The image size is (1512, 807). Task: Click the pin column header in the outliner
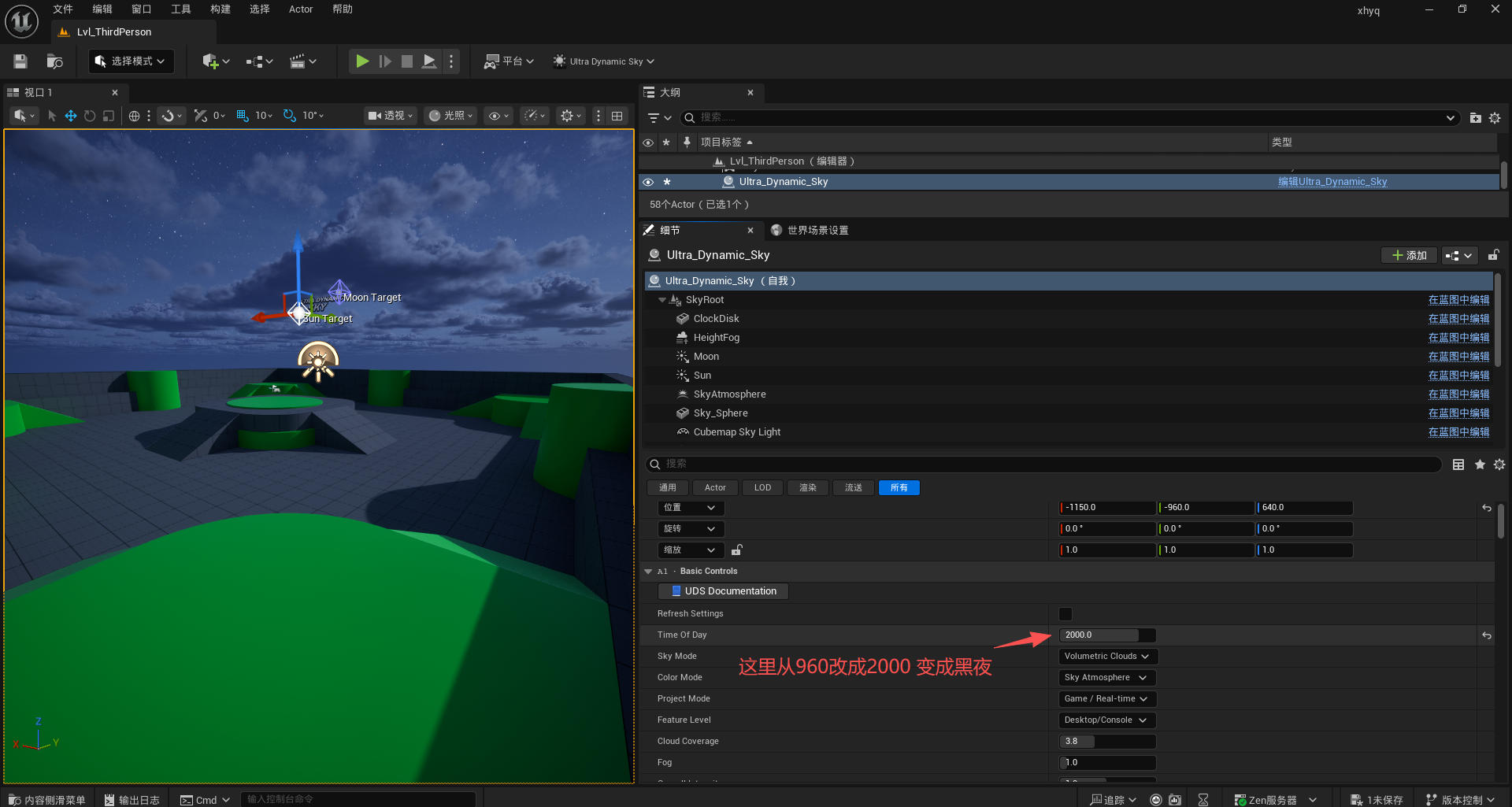point(687,143)
